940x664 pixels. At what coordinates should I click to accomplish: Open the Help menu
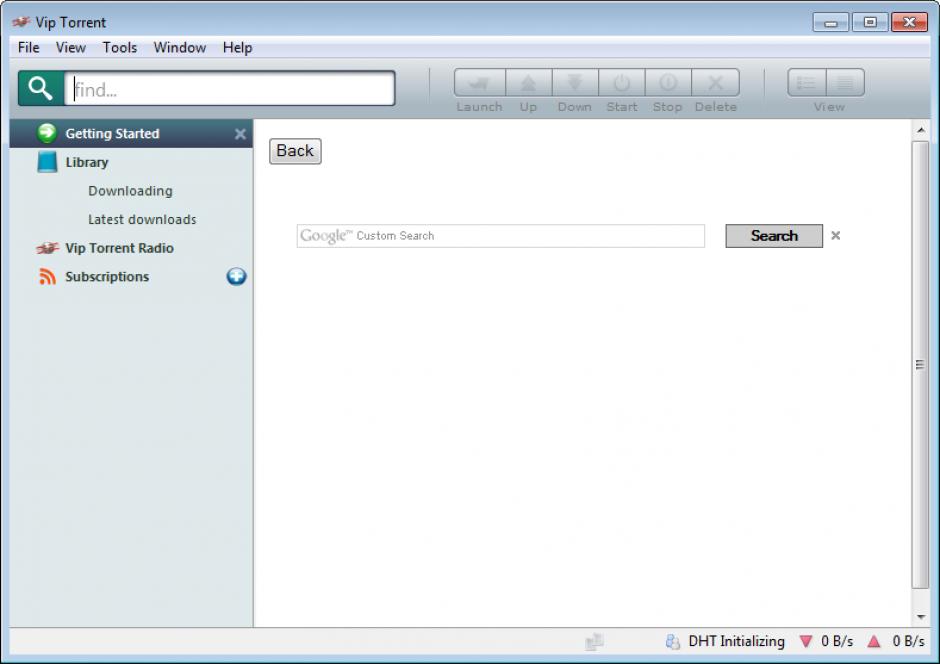(237, 47)
